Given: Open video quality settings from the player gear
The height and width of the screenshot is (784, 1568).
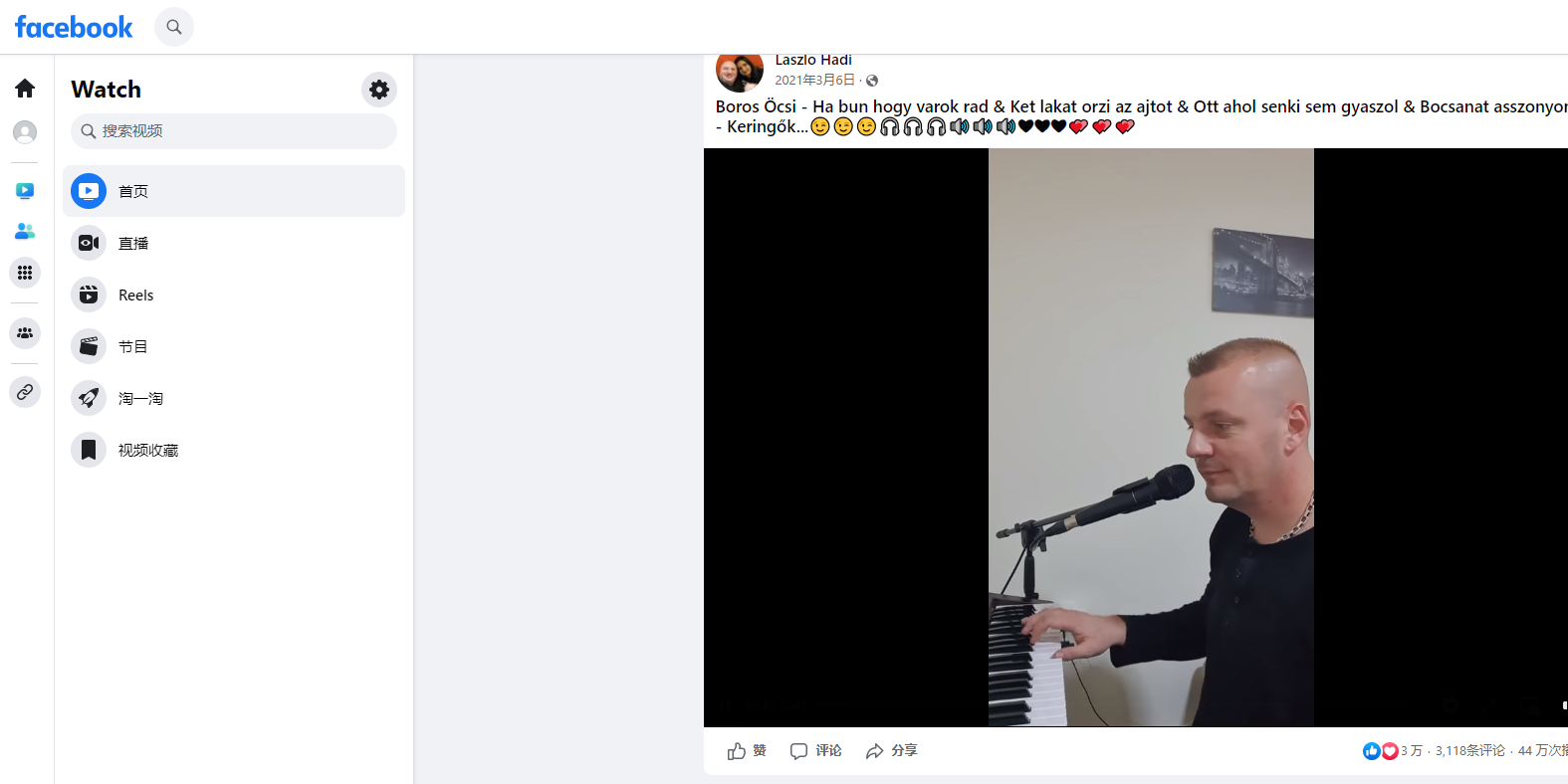Looking at the screenshot, I should pyautogui.click(x=1450, y=703).
